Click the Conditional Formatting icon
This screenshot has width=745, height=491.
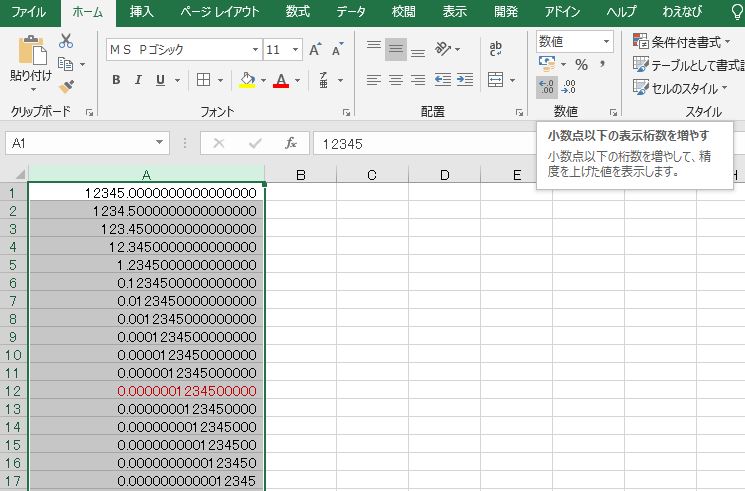click(641, 42)
